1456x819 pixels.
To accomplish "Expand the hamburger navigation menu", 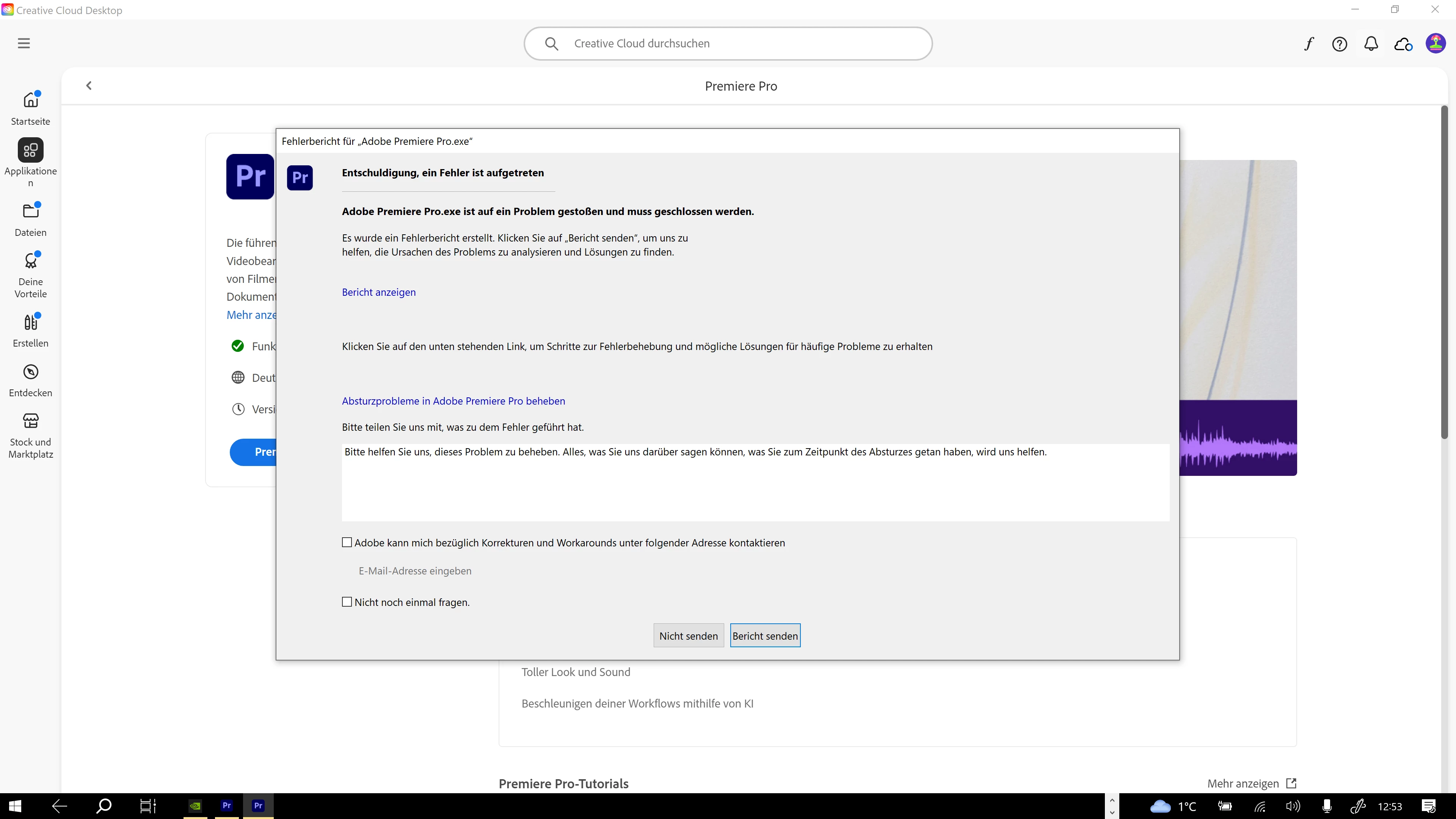I will (24, 44).
